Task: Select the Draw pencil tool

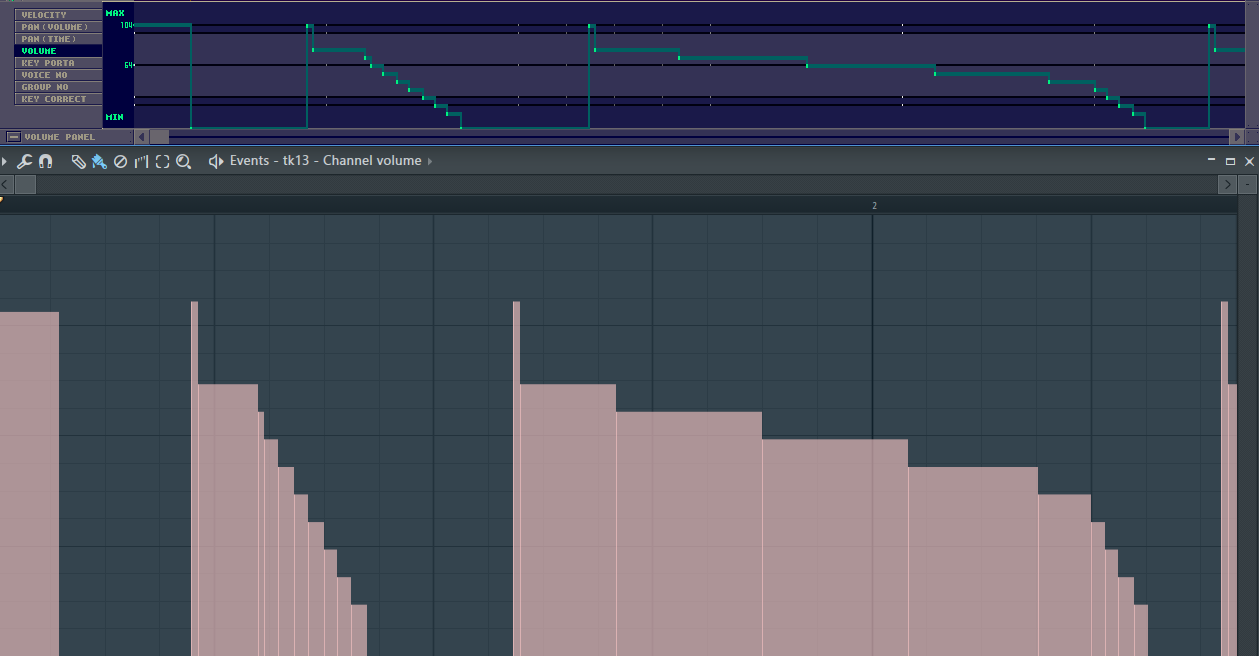Action: click(x=78, y=161)
